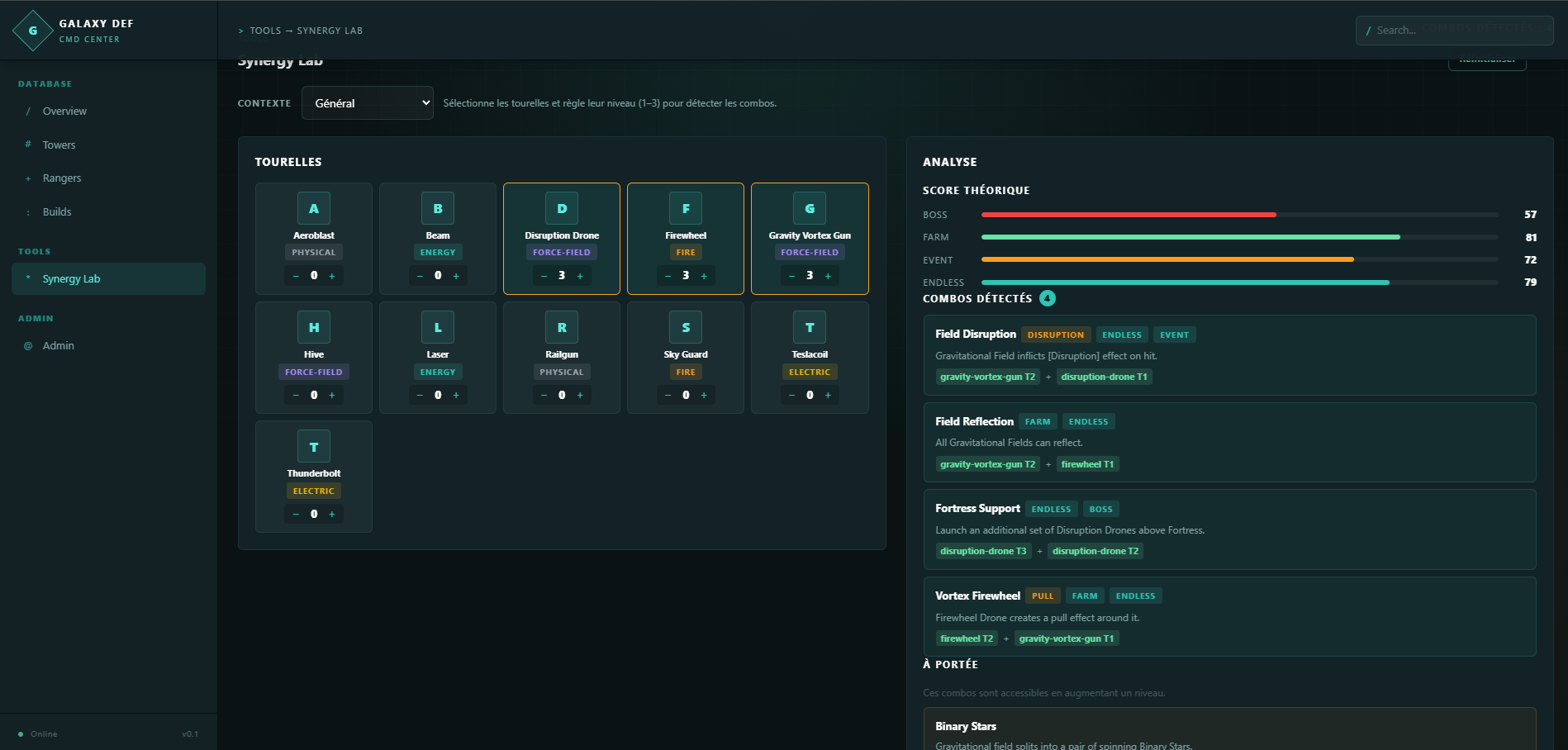Increase Sky Guard level with plus
This screenshot has height=750, width=1568.
pos(704,395)
